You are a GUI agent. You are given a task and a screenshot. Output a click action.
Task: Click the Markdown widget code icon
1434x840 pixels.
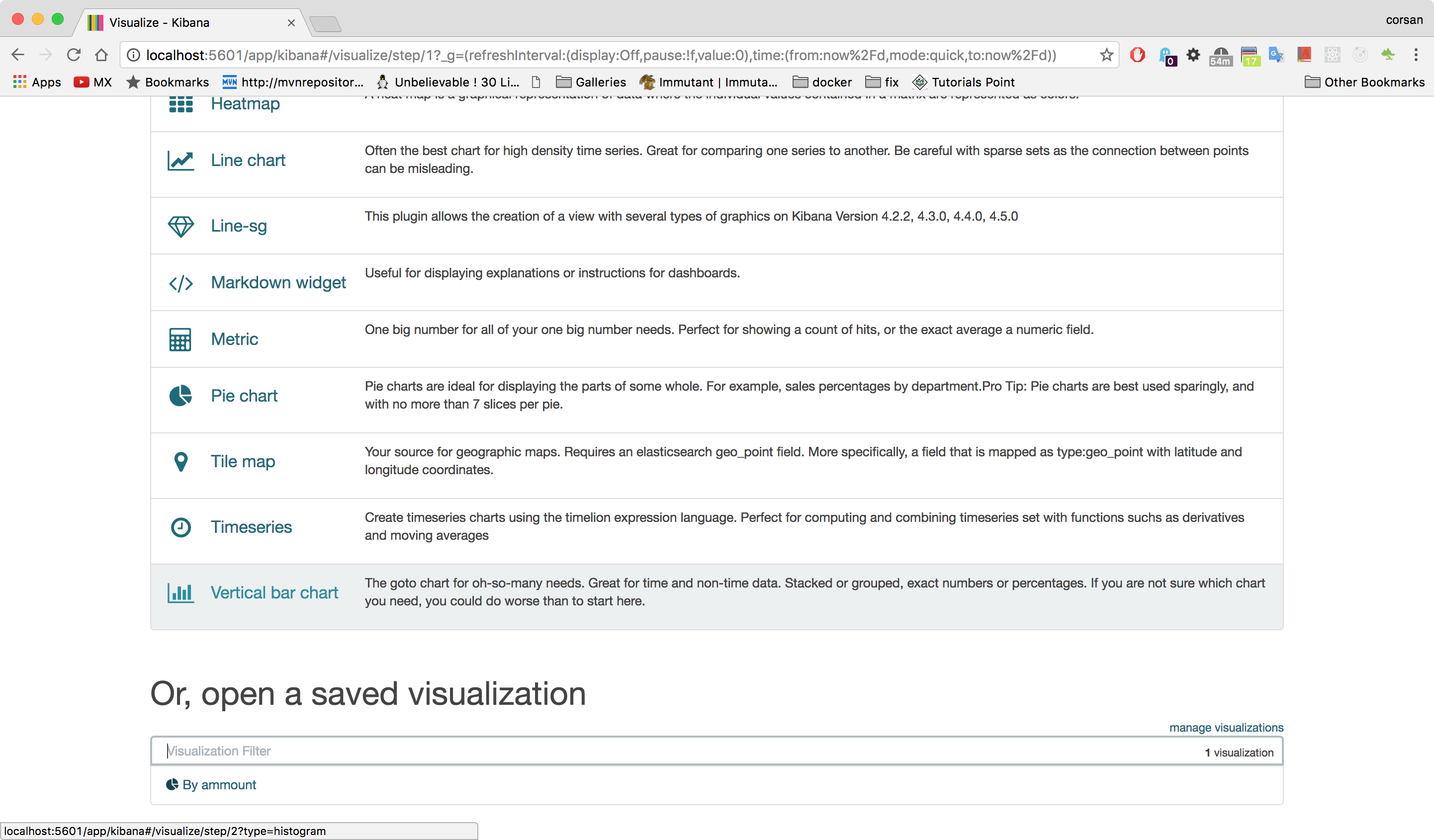(181, 283)
